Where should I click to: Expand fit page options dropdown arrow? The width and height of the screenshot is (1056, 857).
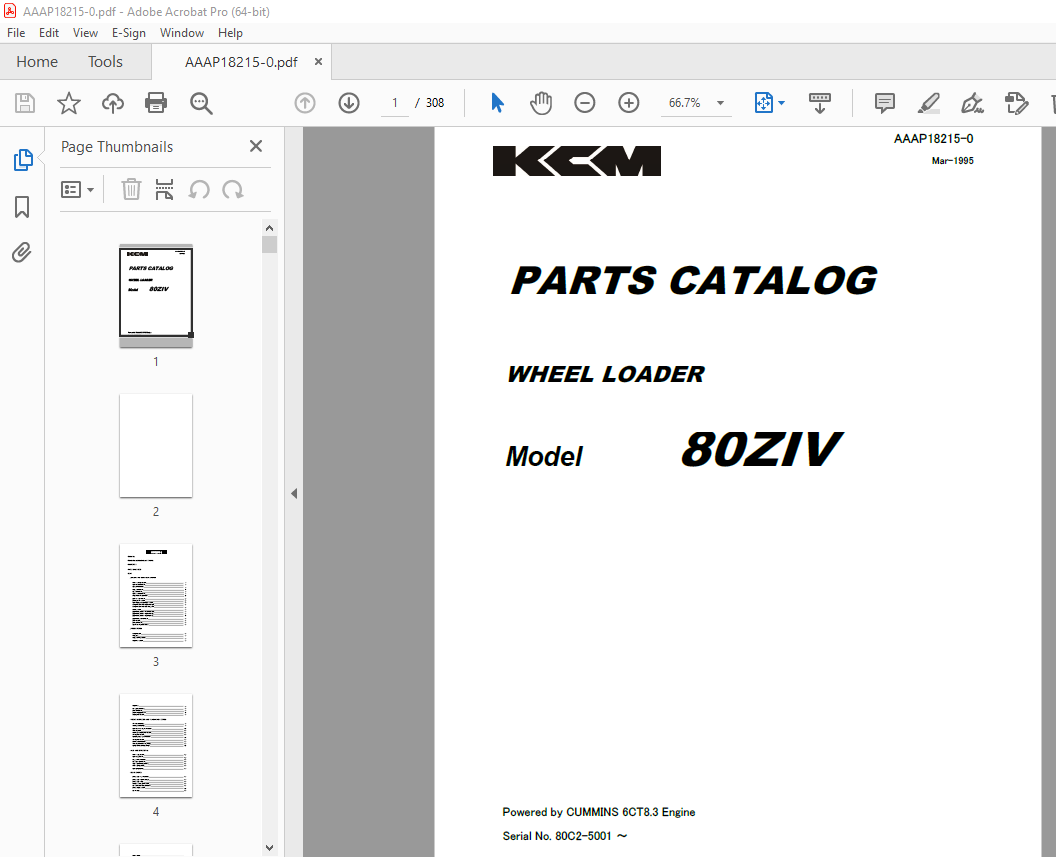point(781,103)
